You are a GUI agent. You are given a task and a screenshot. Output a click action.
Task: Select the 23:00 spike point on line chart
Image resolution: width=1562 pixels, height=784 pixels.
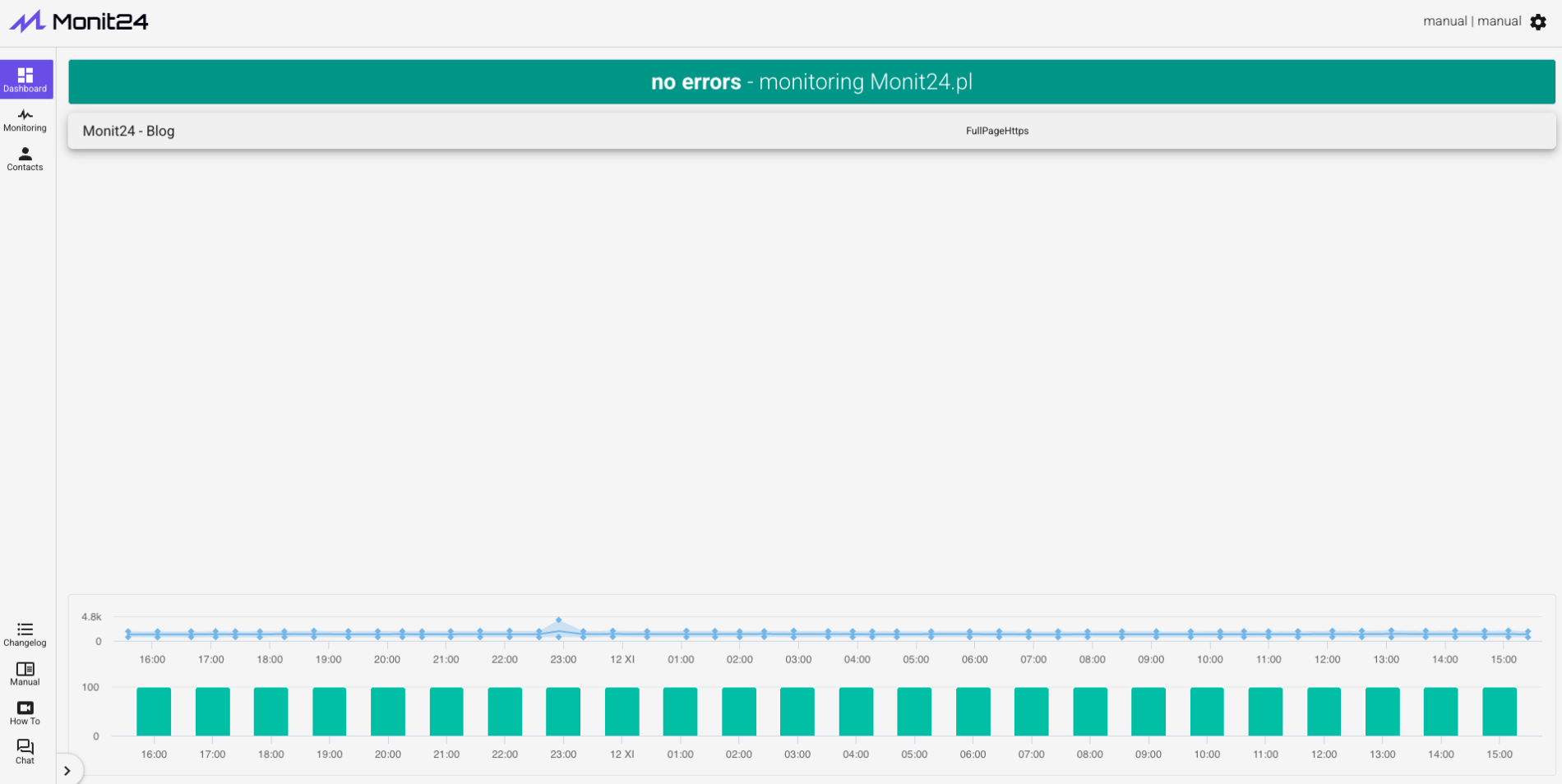559,620
